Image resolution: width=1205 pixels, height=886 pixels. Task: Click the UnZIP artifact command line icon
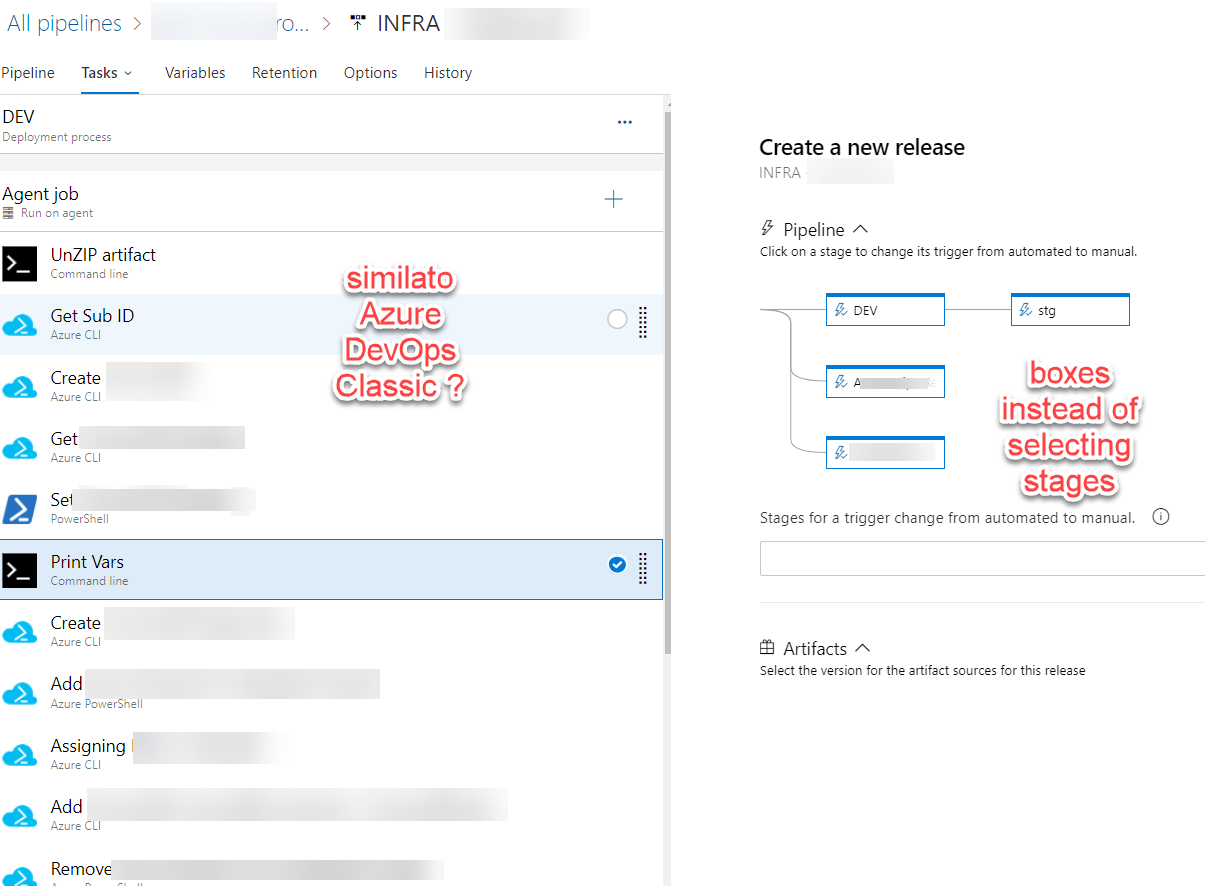point(20,263)
